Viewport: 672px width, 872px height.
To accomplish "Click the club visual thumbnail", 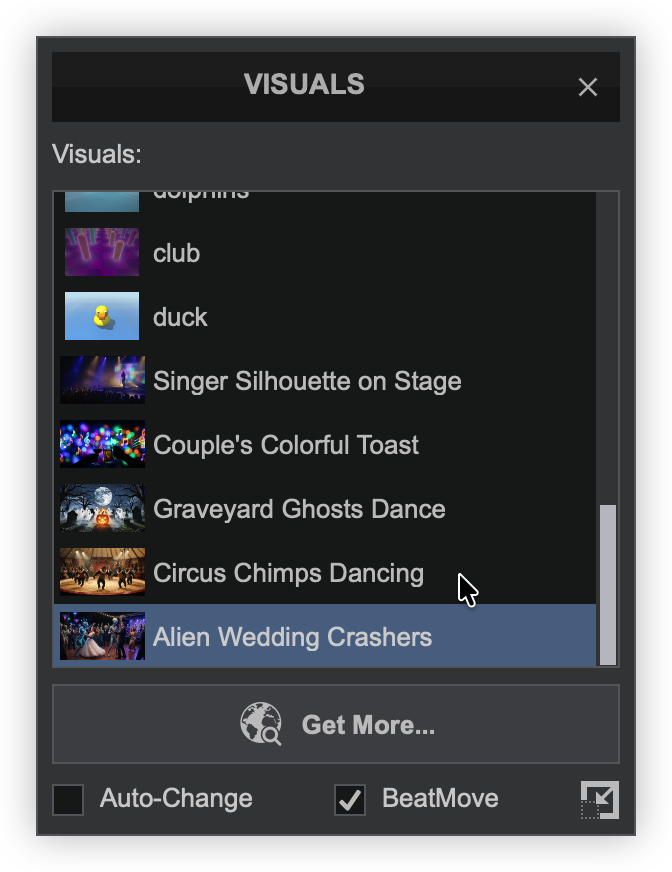I will click(x=102, y=253).
